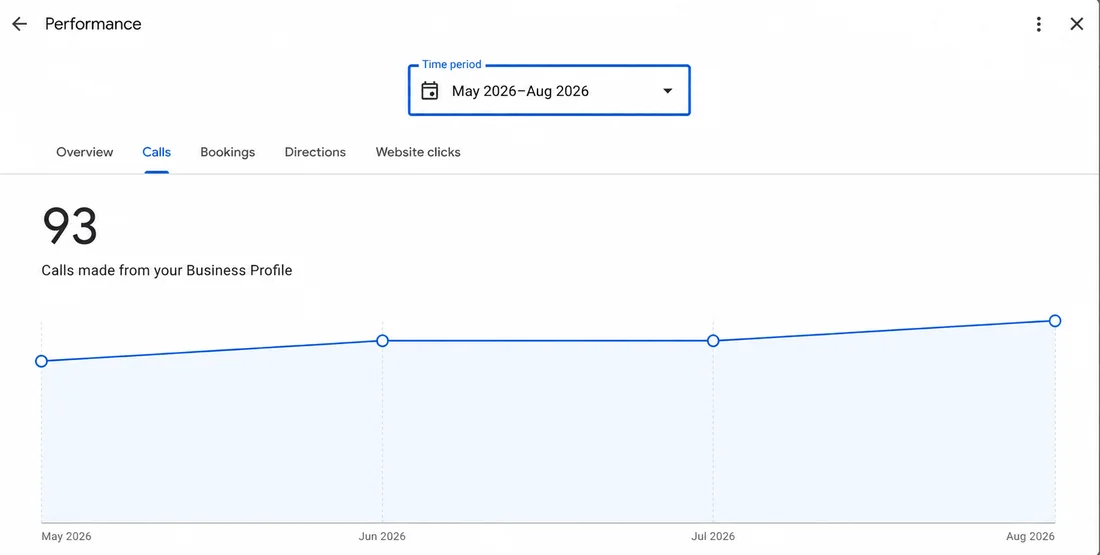
Task: Click the Jun 2026 data point on chart
Action: coord(382,341)
